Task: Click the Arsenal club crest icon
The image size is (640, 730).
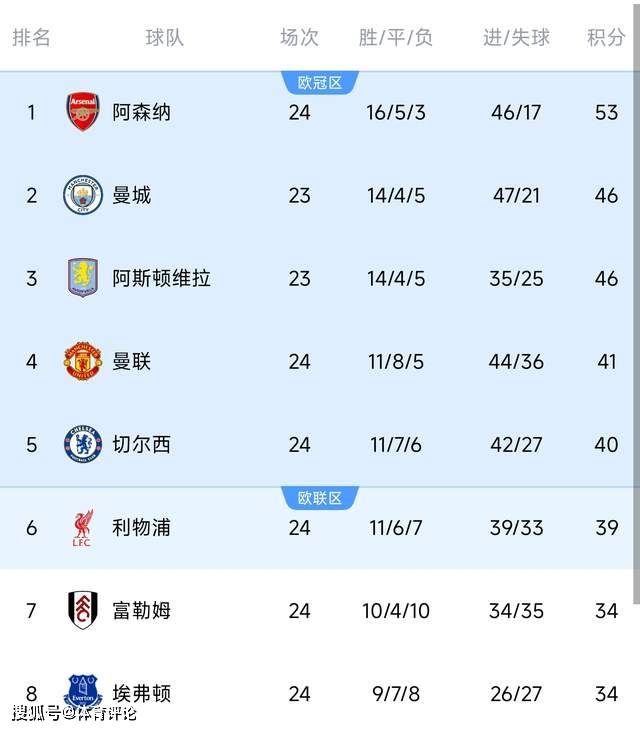Action: coord(83,112)
